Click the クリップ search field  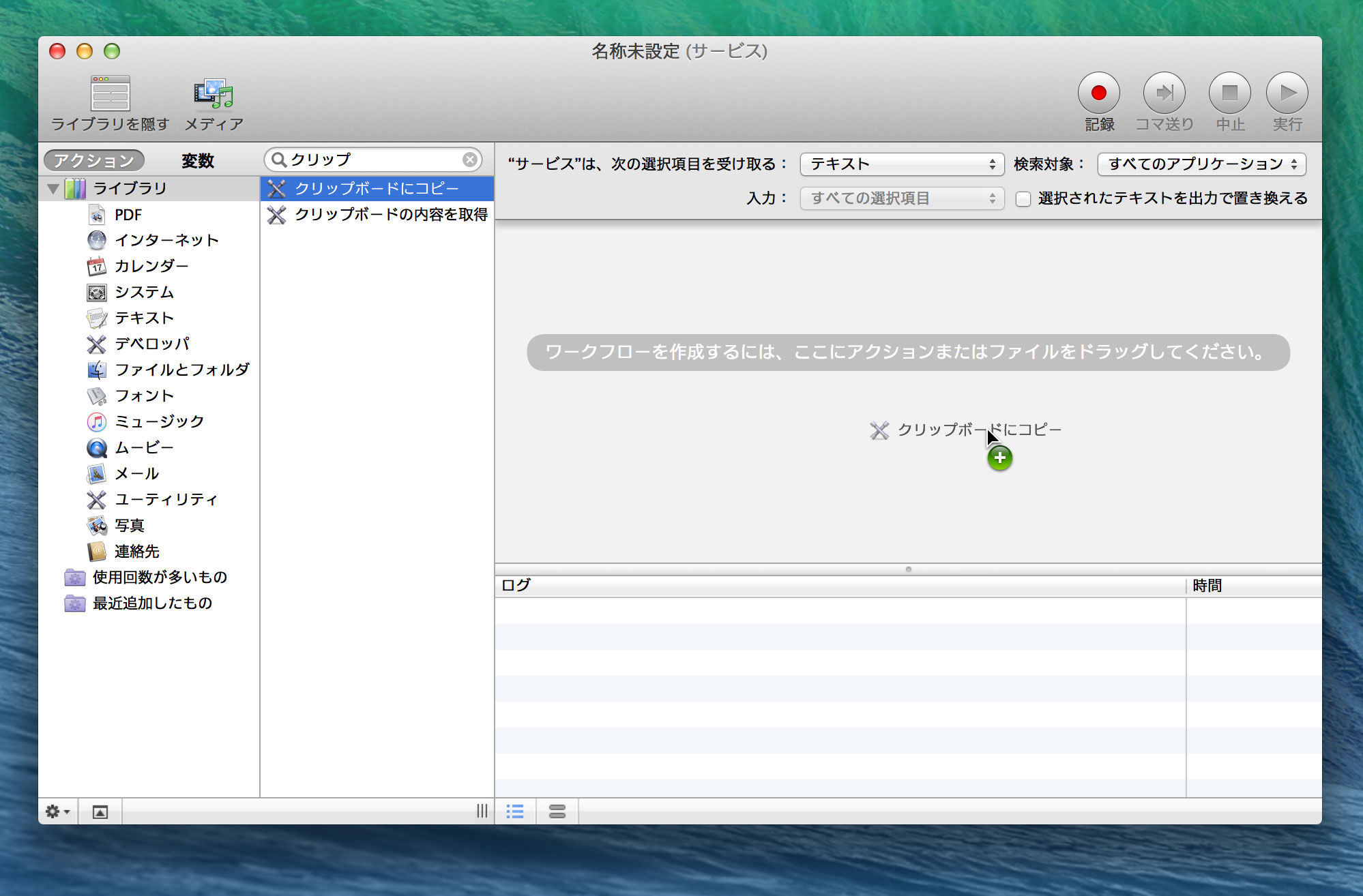373,160
